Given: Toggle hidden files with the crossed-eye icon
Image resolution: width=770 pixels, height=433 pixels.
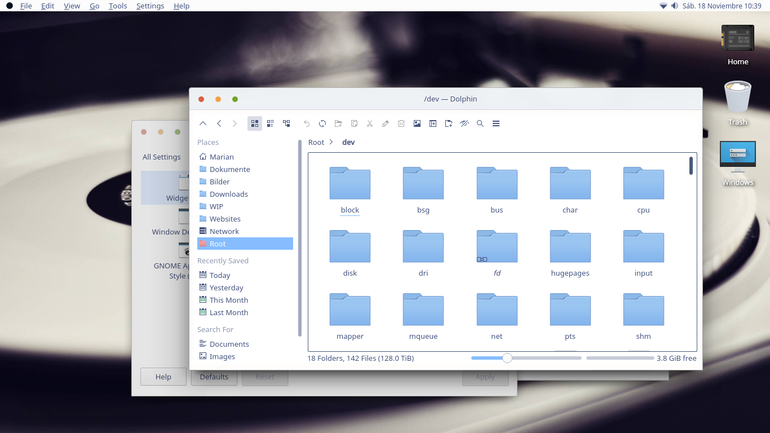Looking at the screenshot, I should pyautogui.click(x=464, y=124).
